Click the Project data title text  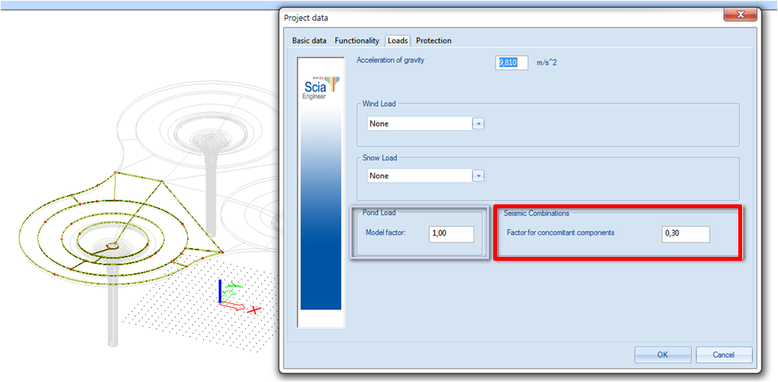pos(306,18)
